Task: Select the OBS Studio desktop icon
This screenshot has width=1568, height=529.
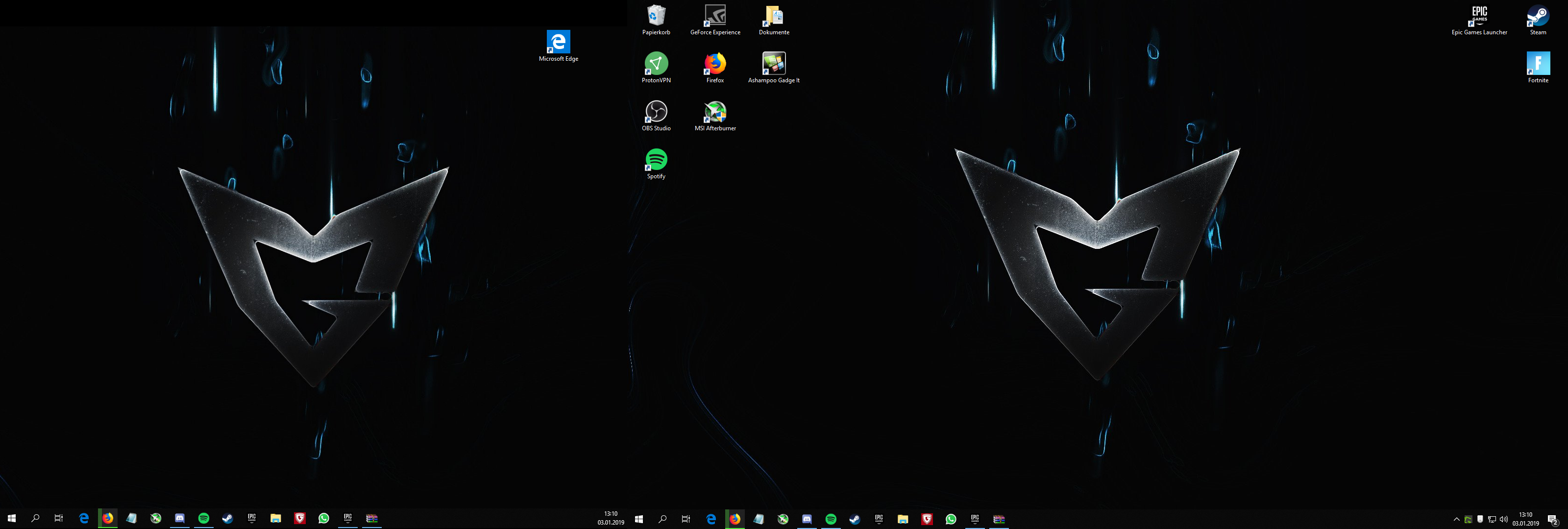Action: point(656,114)
